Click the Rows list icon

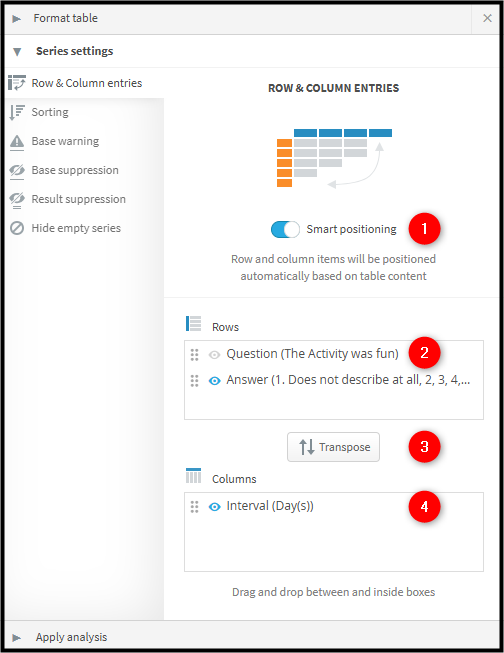193,324
